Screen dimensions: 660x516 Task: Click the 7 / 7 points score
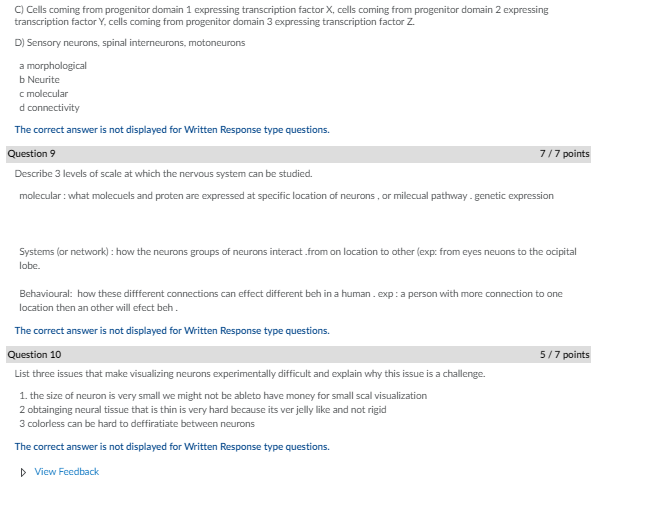(x=564, y=154)
